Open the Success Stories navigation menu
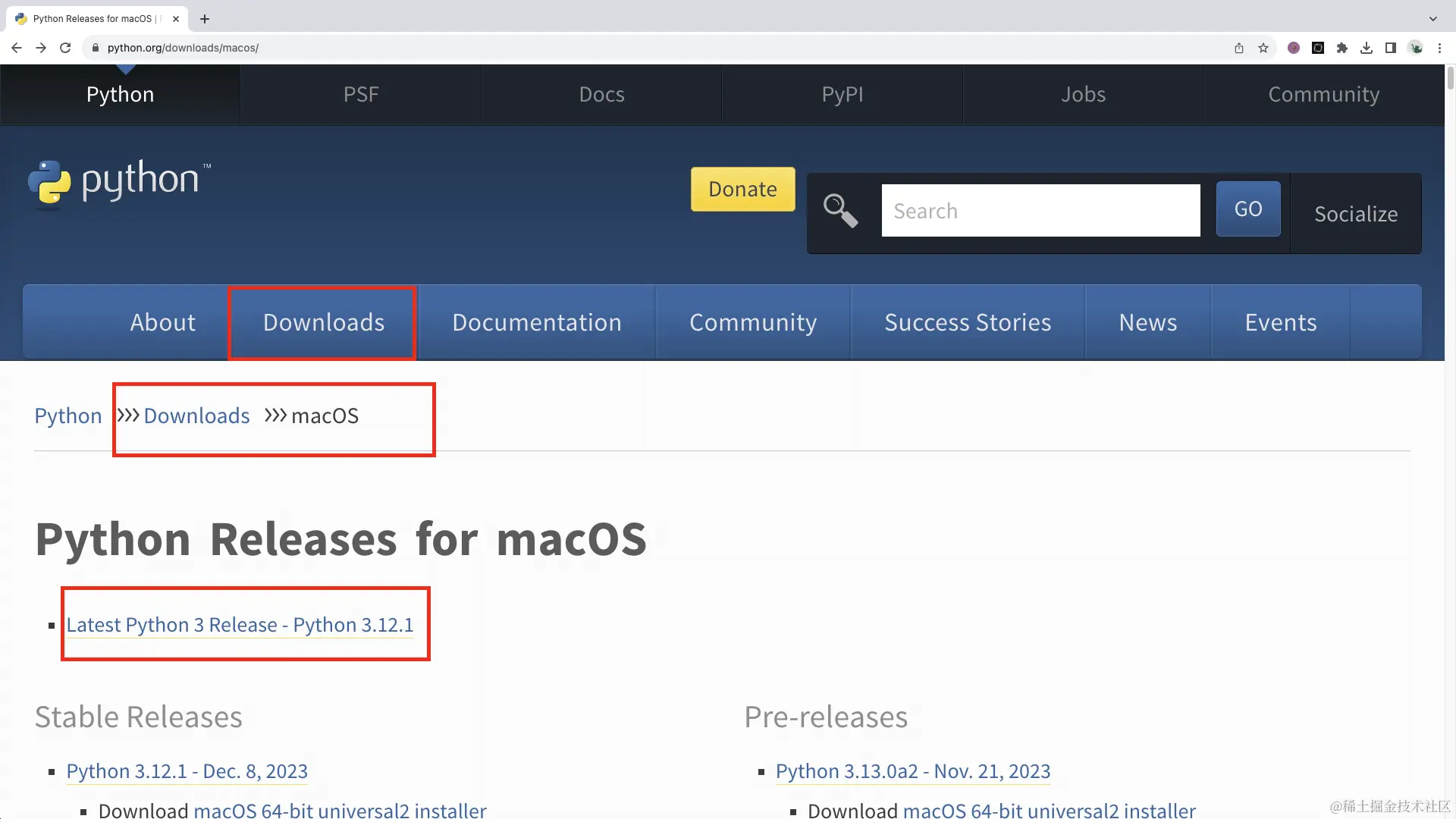 [x=968, y=322]
